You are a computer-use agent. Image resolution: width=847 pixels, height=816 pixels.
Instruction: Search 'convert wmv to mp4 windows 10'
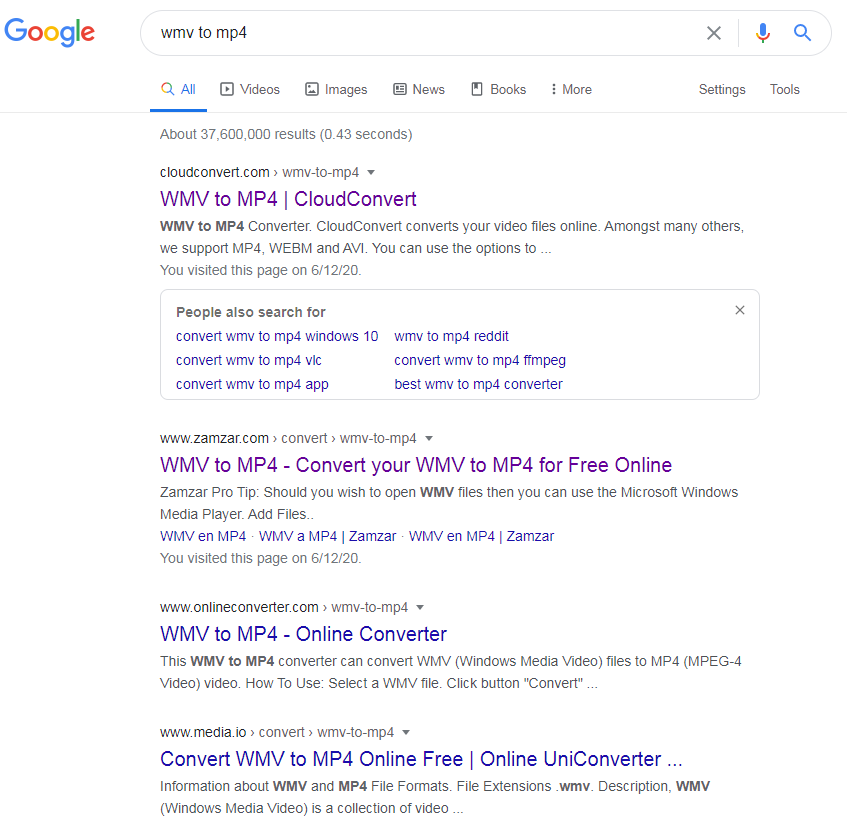(x=277, y=336)
